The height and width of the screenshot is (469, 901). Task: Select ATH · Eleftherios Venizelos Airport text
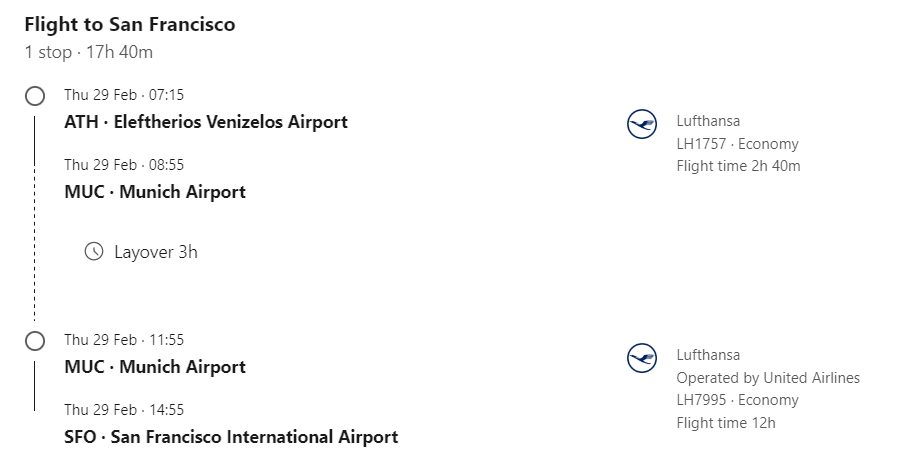click(x=206, y=122)
